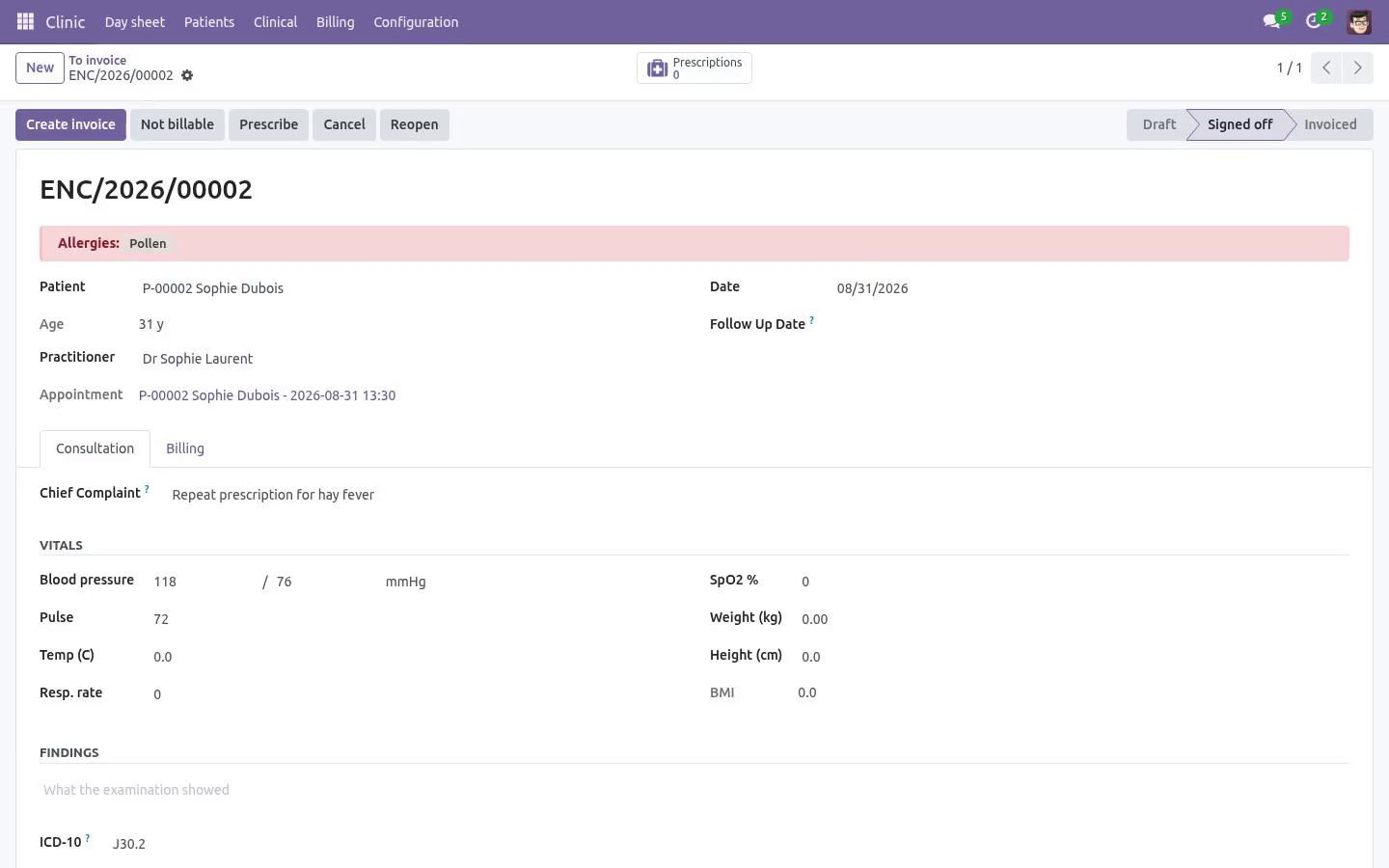This screenshot has height=868, width=1389.
Task: Show the Follow Up Date help tooltip
Action: coord(811,319)
